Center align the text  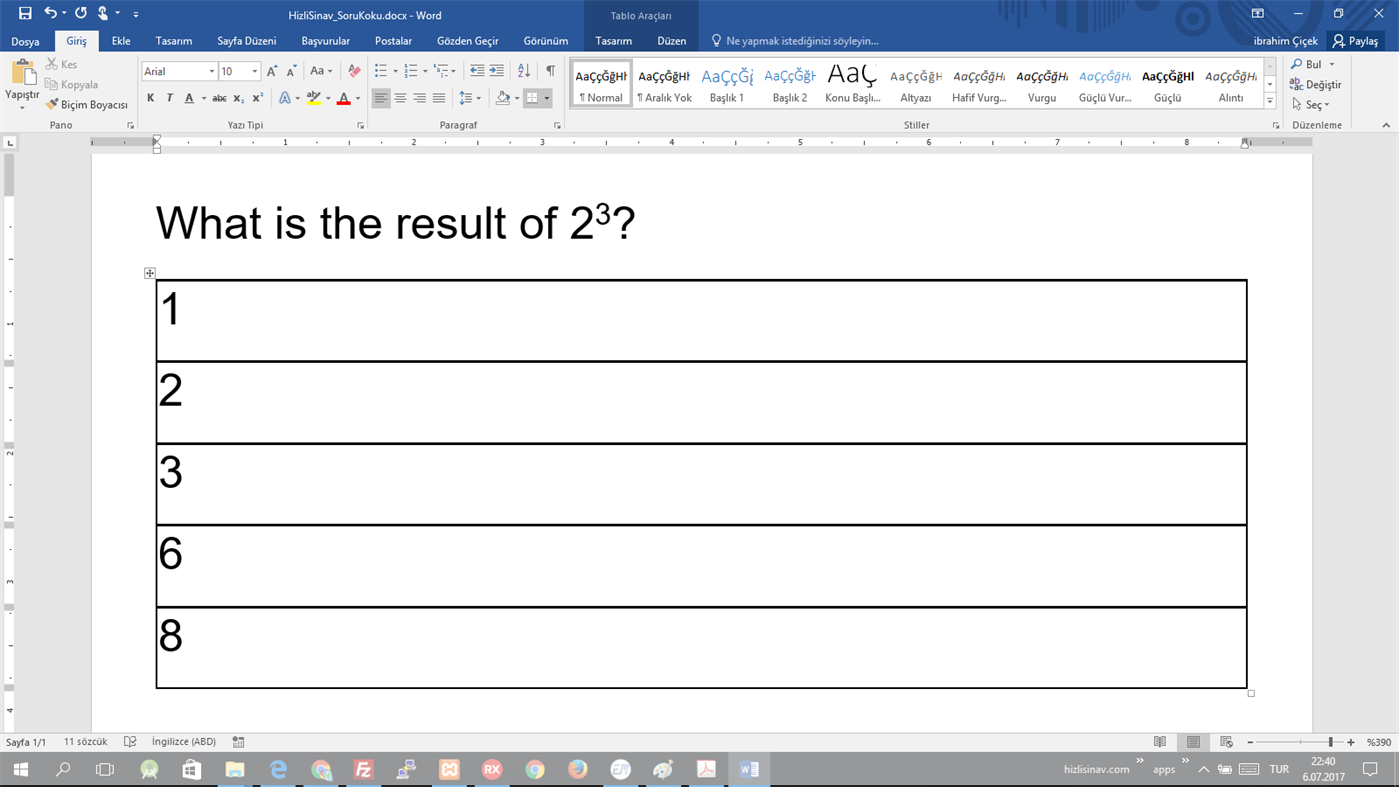(400, 97)
